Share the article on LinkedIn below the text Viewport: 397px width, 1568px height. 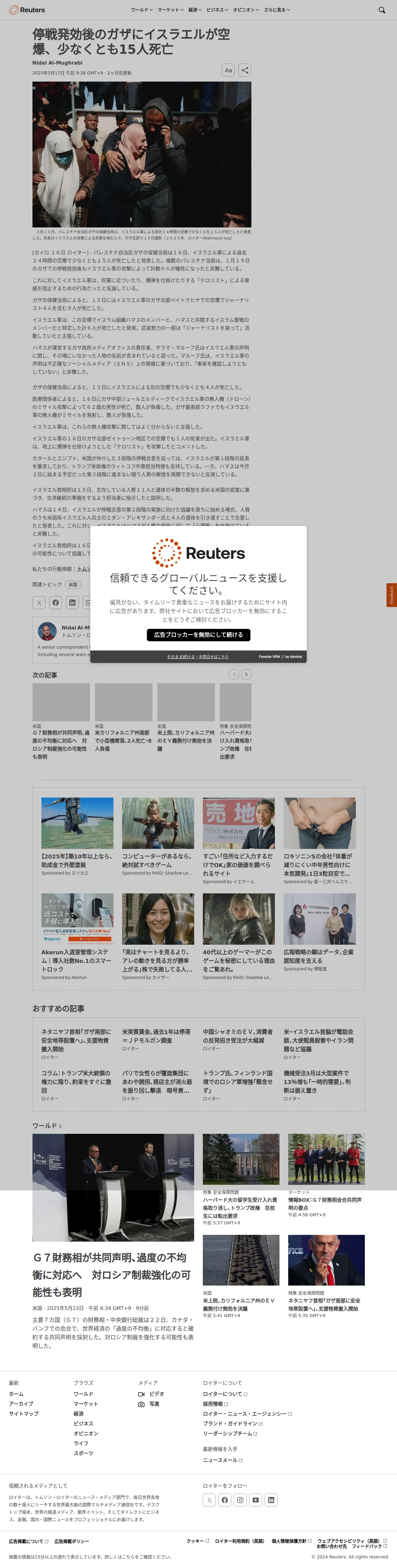coord(72,603)
